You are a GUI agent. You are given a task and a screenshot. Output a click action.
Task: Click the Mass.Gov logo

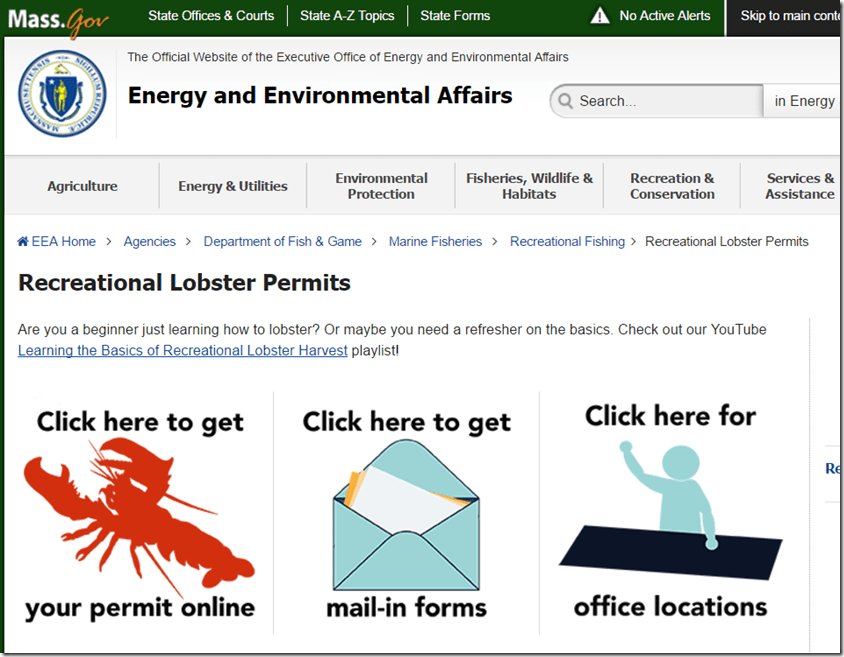(x=58, y=18)
